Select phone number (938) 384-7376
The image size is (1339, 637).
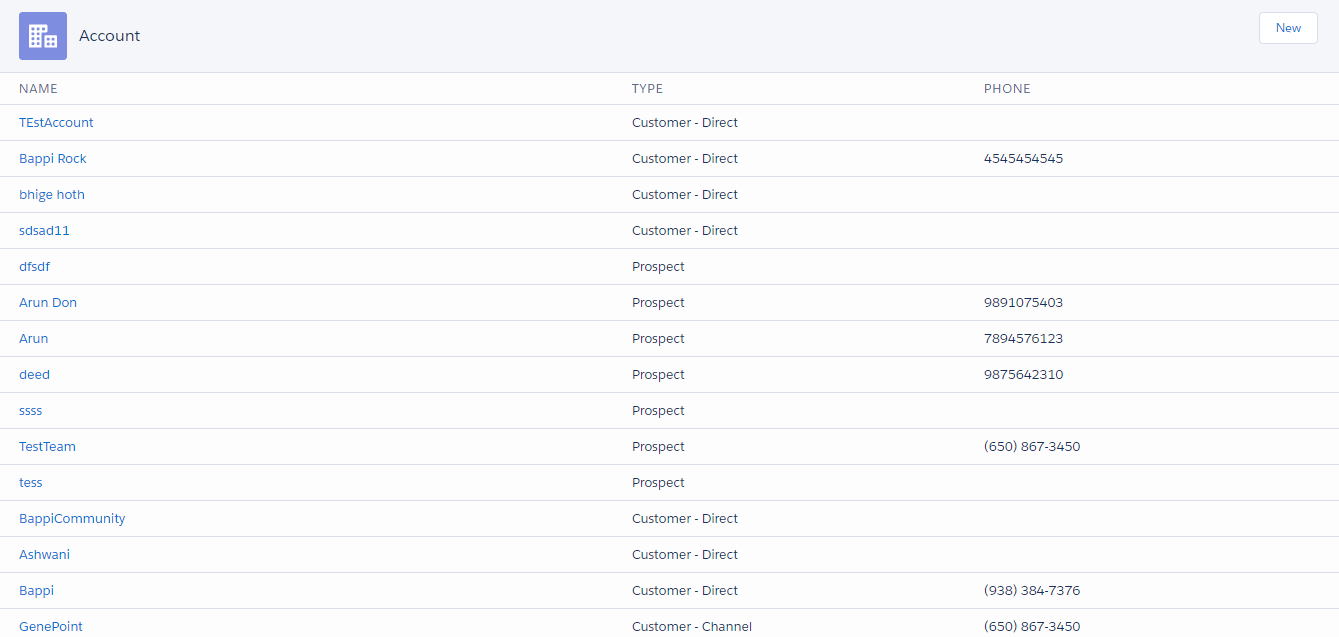[x=1032, y=591]
